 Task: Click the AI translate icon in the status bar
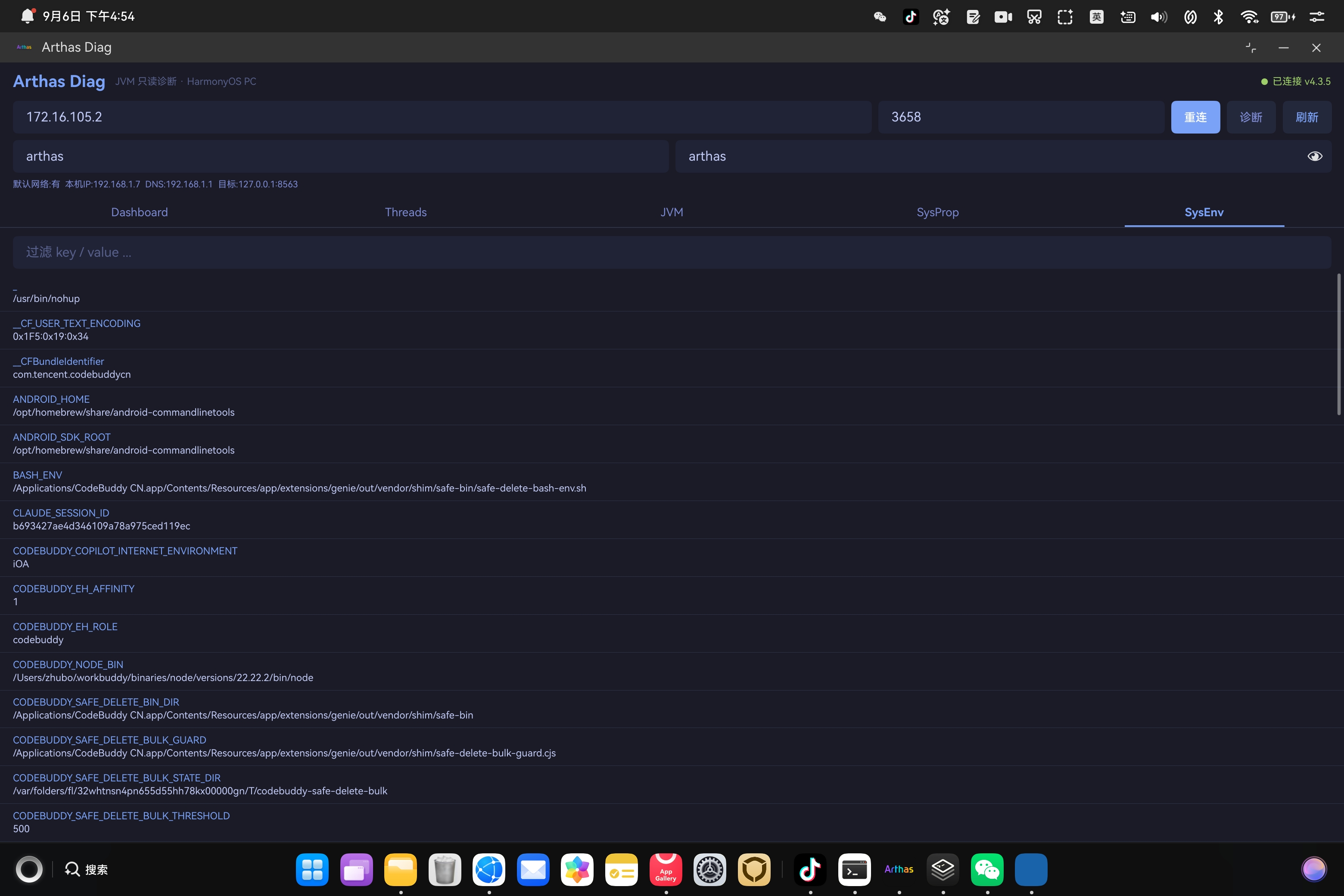pyautogui.click(x=941, y=16)
